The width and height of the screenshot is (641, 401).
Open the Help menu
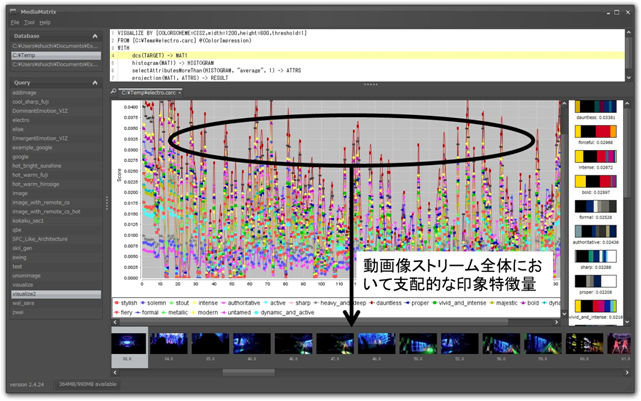46,21
